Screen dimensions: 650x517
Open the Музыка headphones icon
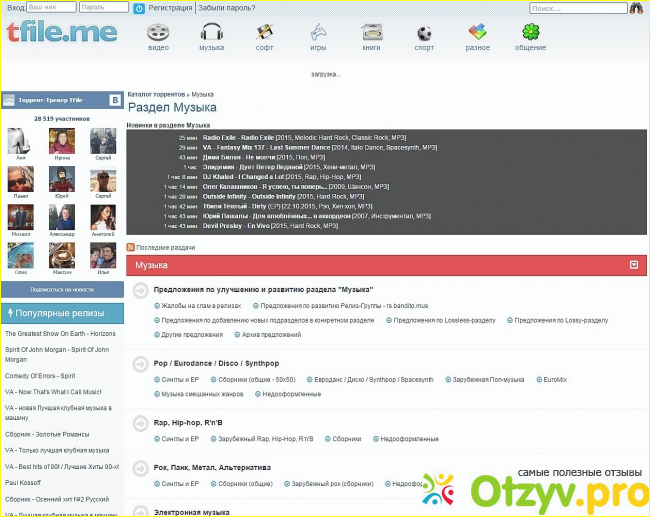pyautogui.click(x=211, y=32)
